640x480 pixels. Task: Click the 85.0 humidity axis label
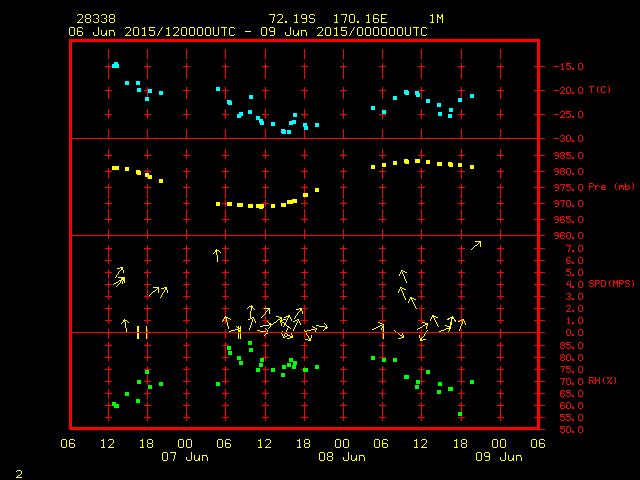tap(571, 346)
